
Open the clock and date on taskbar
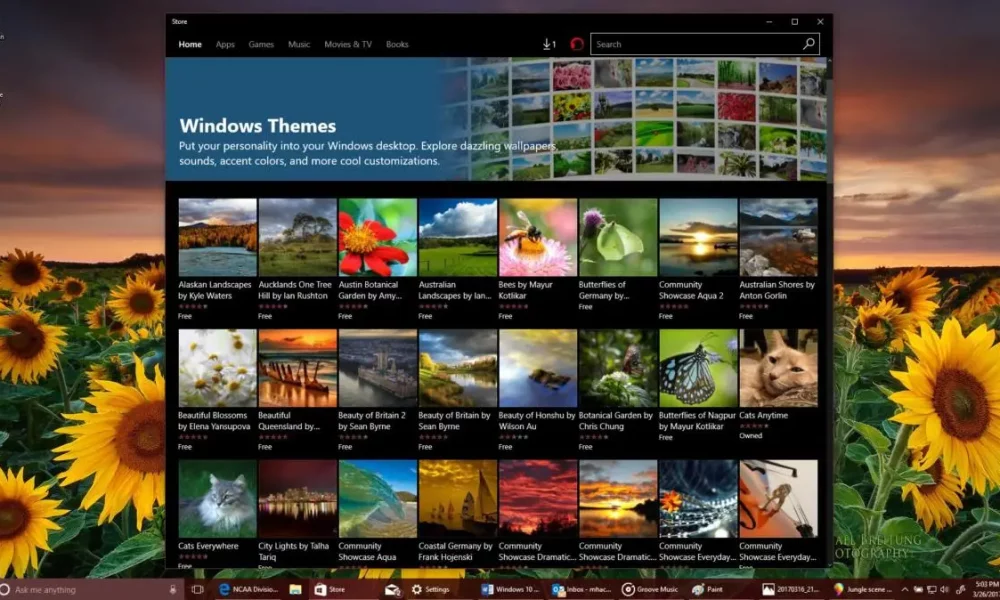coord(987,589)
